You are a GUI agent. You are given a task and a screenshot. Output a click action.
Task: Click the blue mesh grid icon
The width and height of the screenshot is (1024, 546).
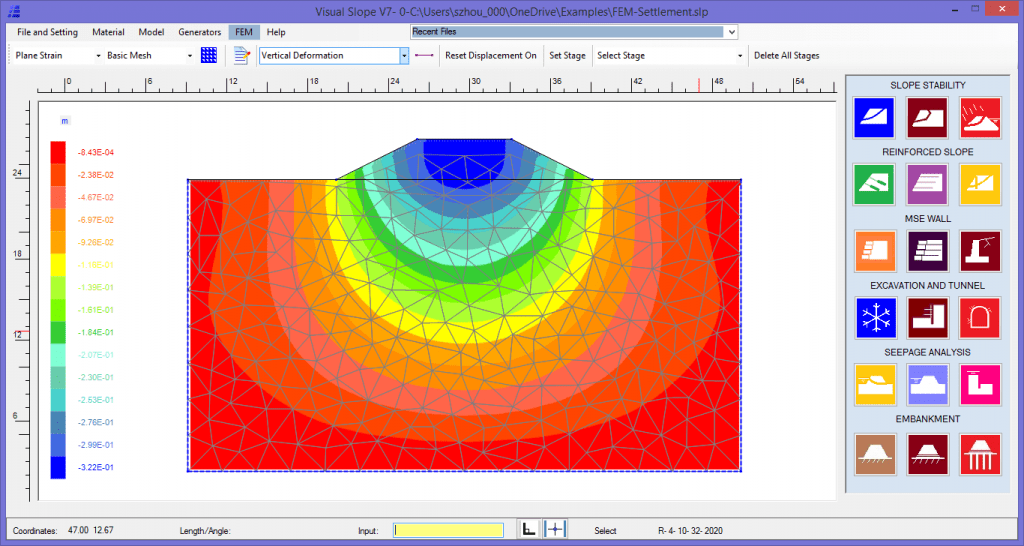209,56
